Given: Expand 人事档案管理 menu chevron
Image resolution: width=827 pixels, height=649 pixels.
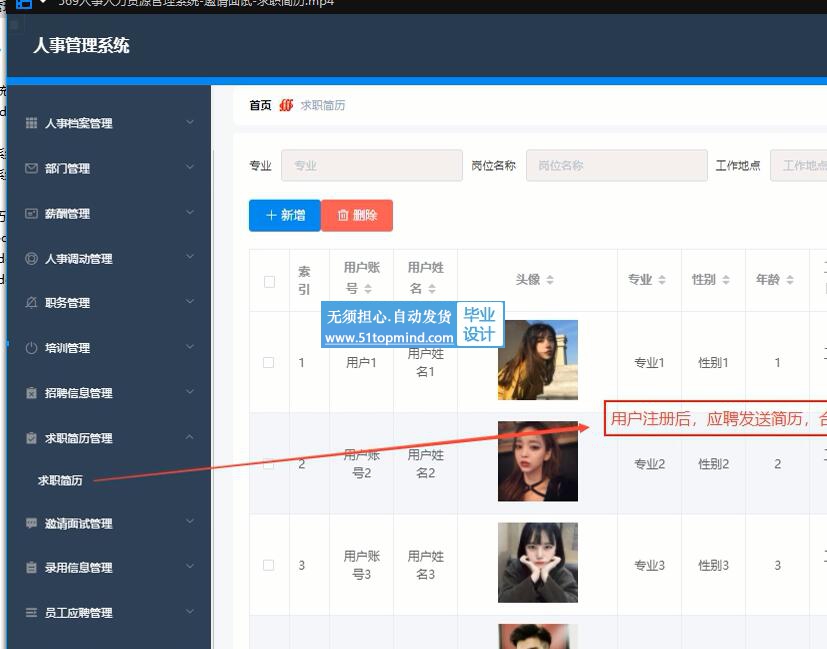Looking at the screenshot, I should click(x=190, y=122).
